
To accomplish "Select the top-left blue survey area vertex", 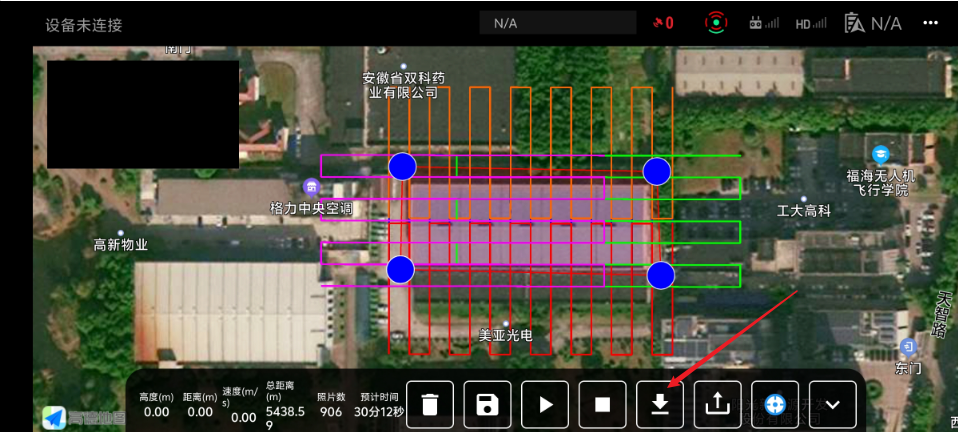I will click(402, 166).
